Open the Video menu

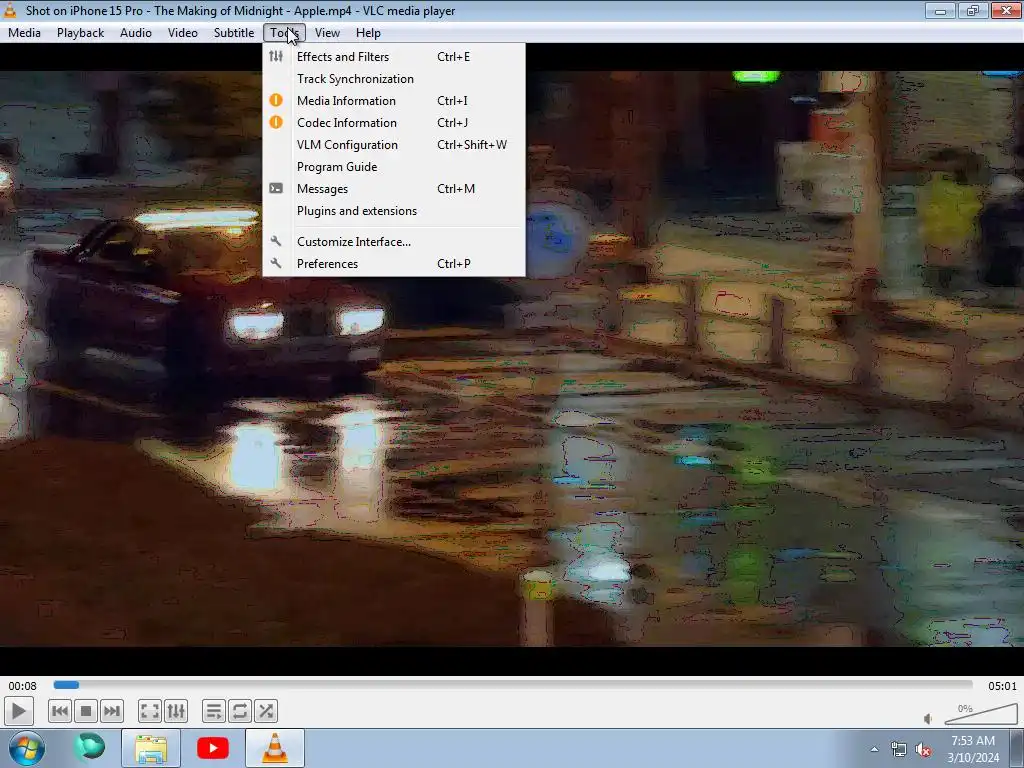tap(182, 33)
